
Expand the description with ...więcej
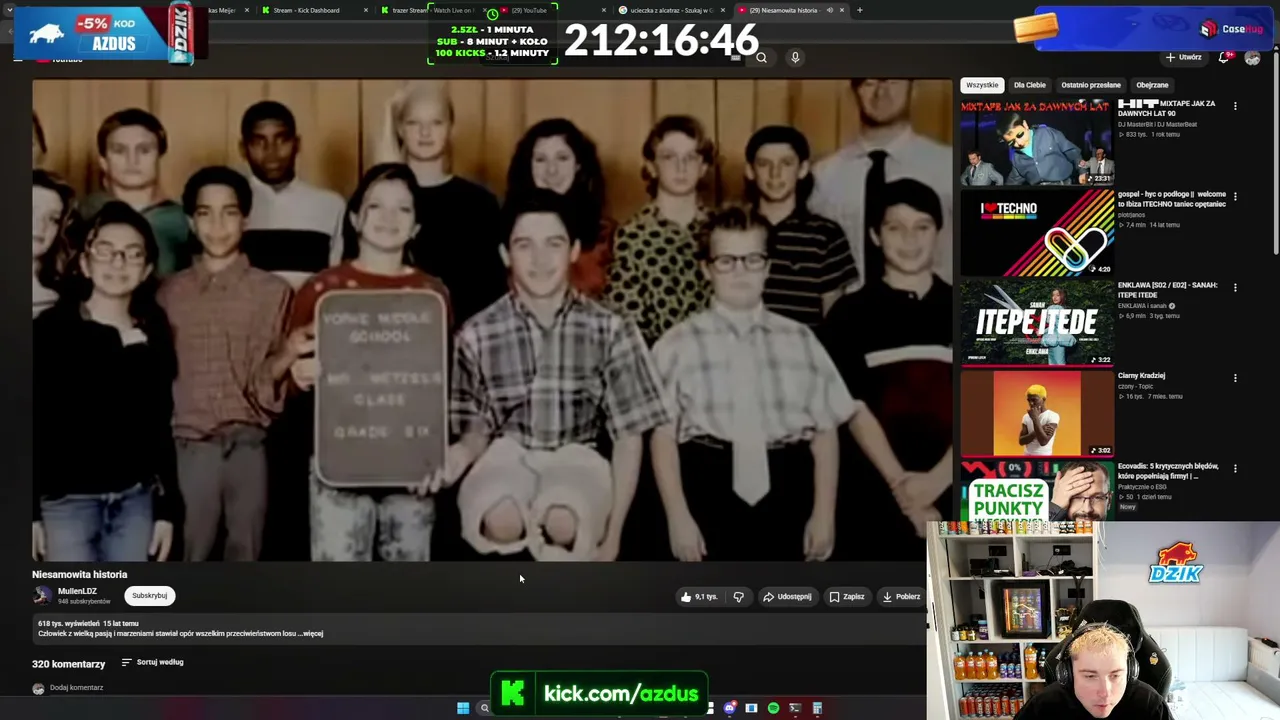[312, 633]
